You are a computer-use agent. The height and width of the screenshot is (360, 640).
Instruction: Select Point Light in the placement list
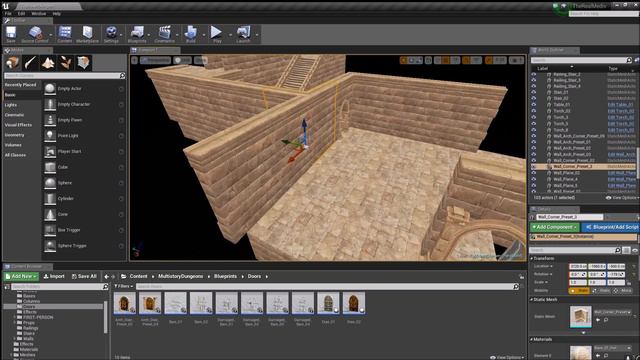click(84, 136)
